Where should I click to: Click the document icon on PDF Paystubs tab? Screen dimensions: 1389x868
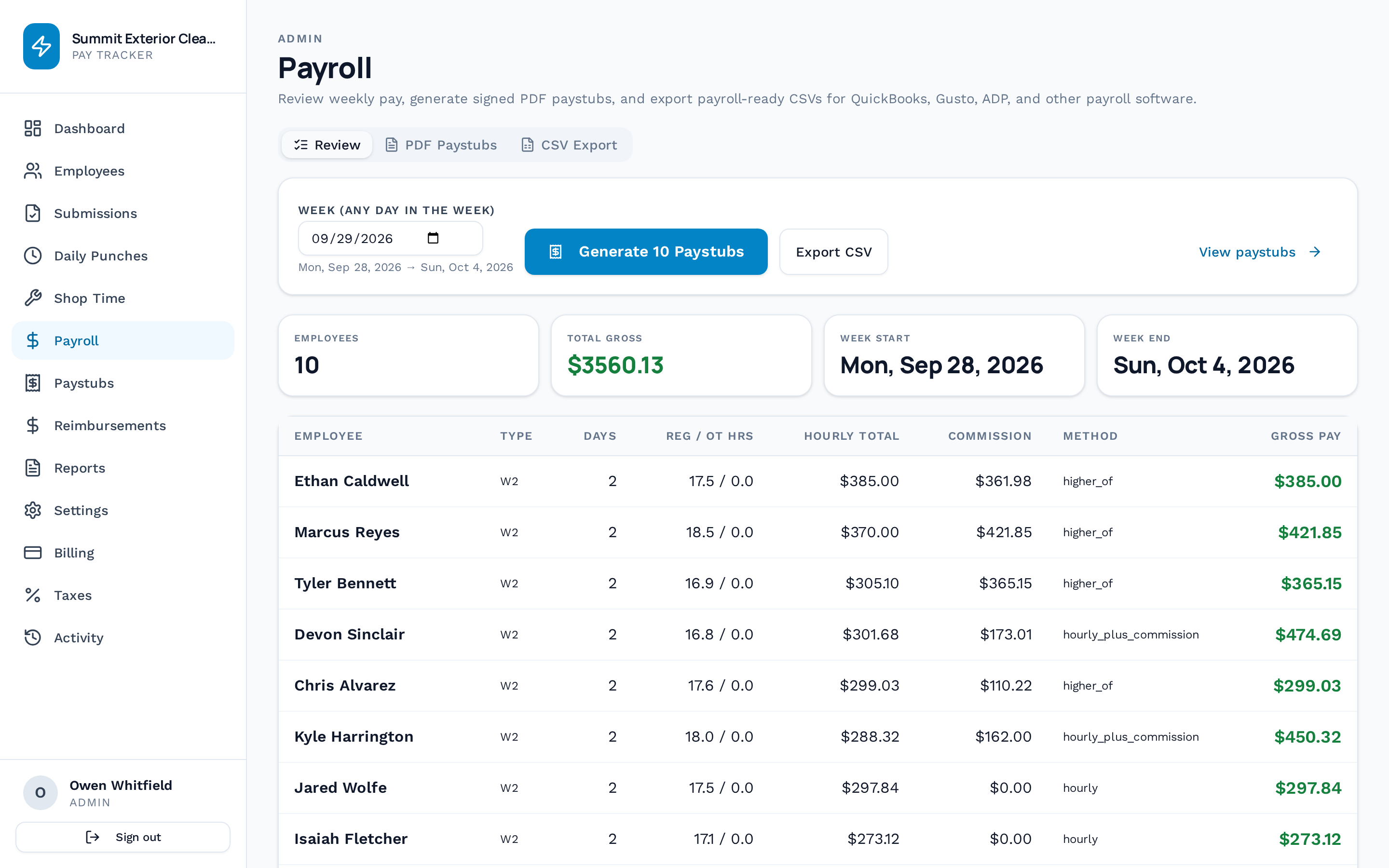click(x=392, y=145)
